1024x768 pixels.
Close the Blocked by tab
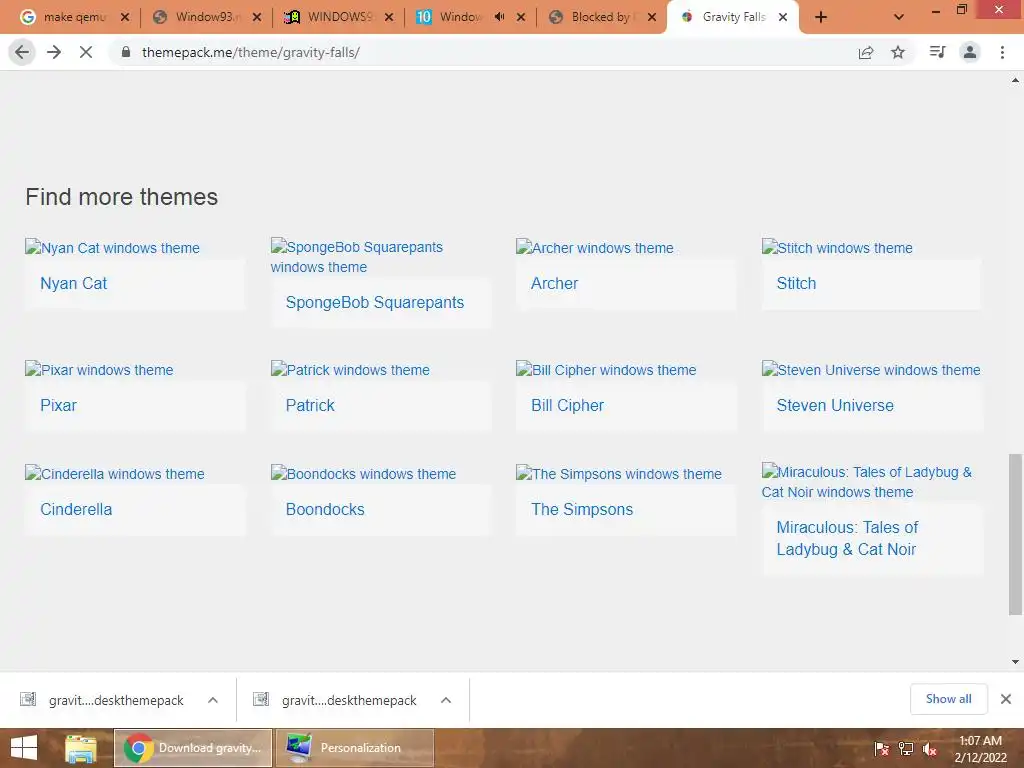click(652, 18)
